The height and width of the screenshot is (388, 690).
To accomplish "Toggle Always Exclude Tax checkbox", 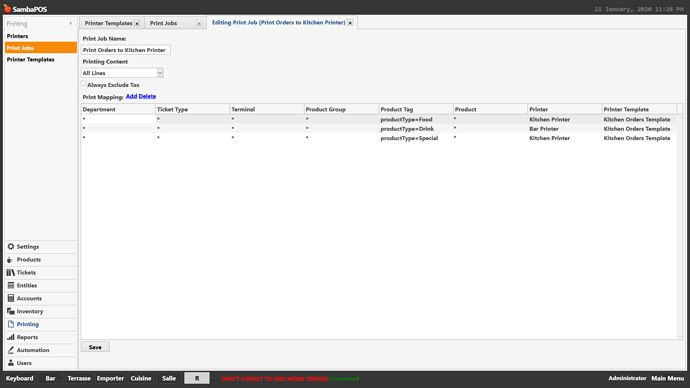I will pyautogui.click(x=83, y=84).
